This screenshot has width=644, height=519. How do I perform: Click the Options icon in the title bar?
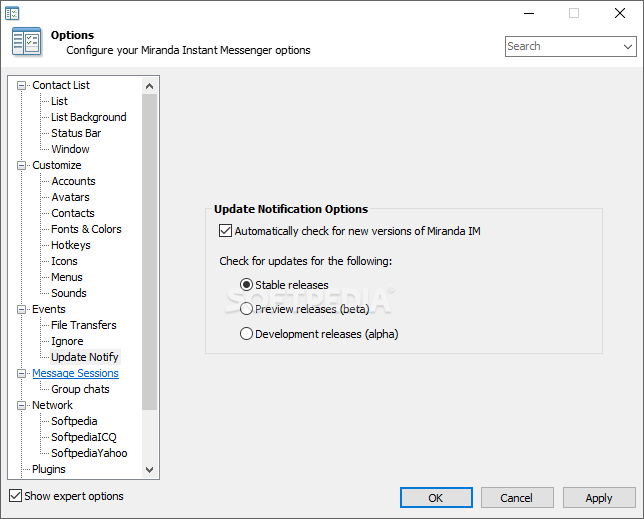(12, 13)
